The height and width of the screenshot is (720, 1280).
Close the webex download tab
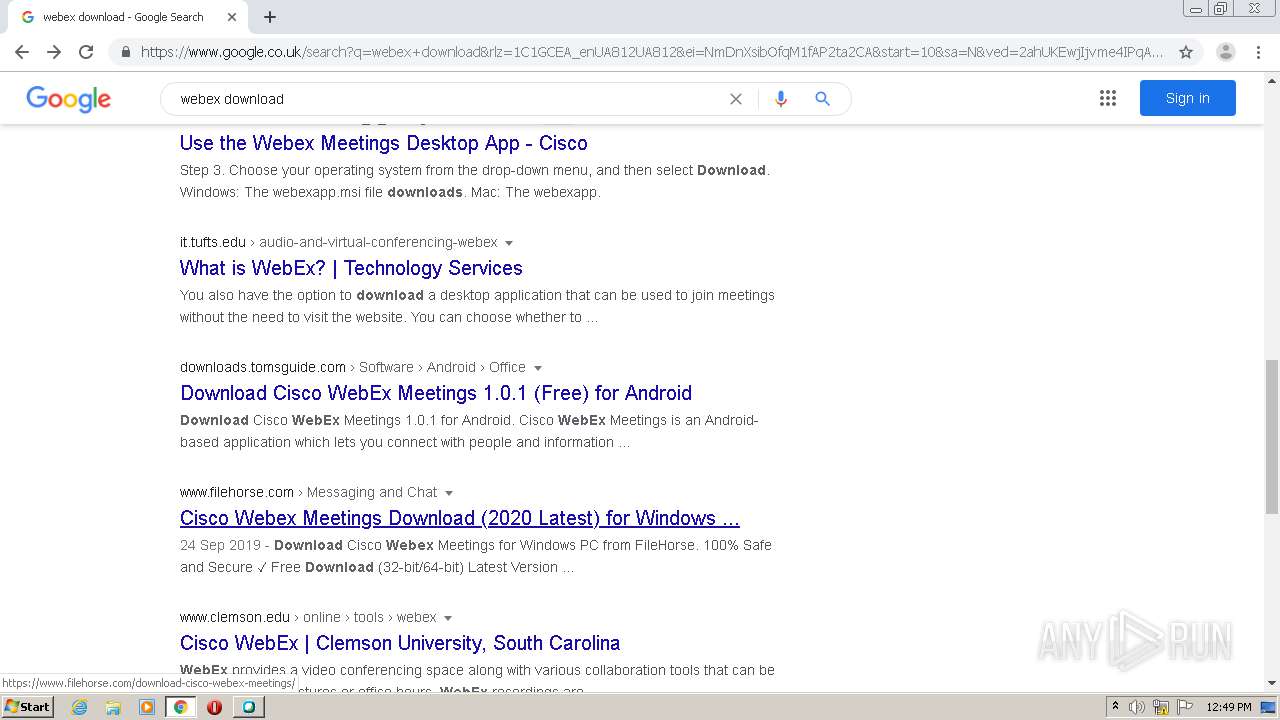pos(232,17)
